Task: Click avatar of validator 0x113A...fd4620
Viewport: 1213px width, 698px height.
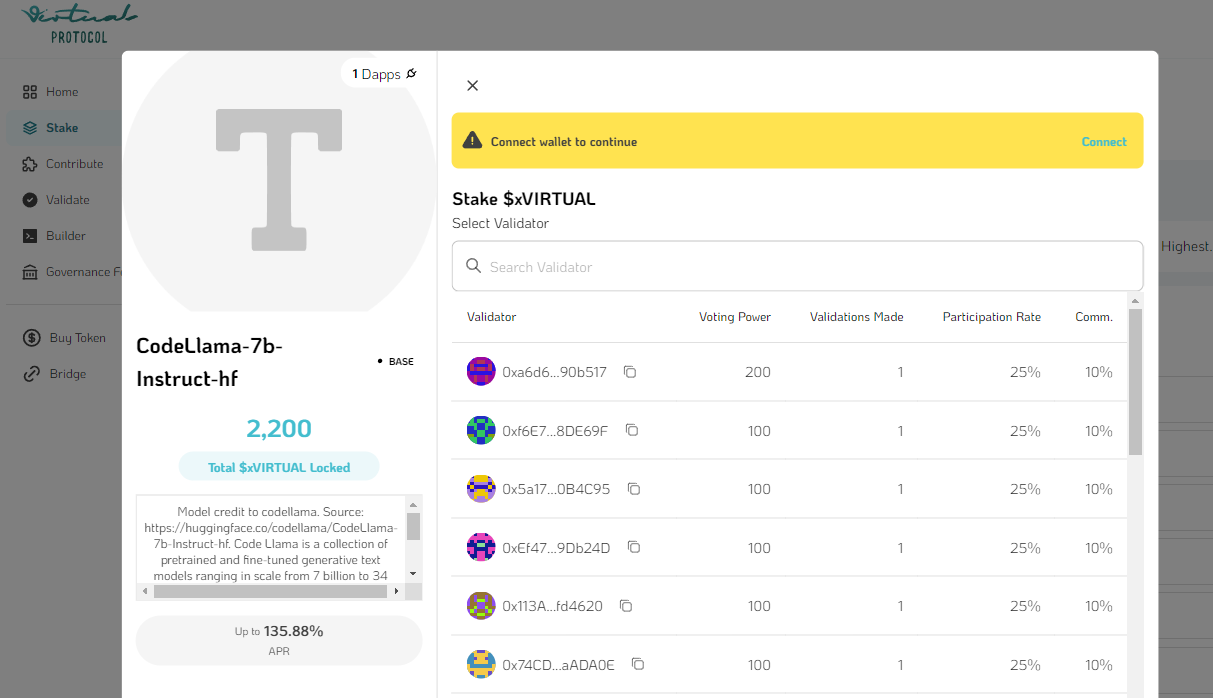Action: coord(481,606)
